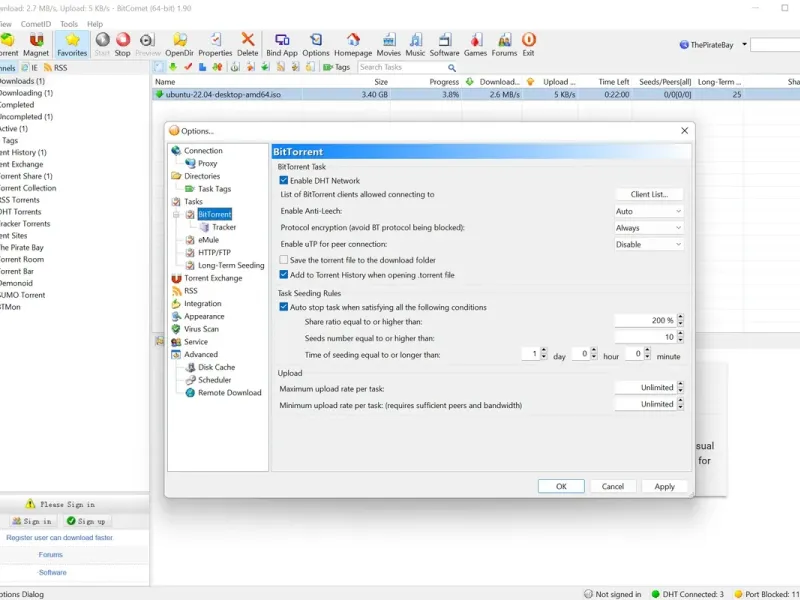The height and width of the screenshot is (600, 800).
Task: Select Torrent Collection in left sidebar
Action: coord(28,188)
